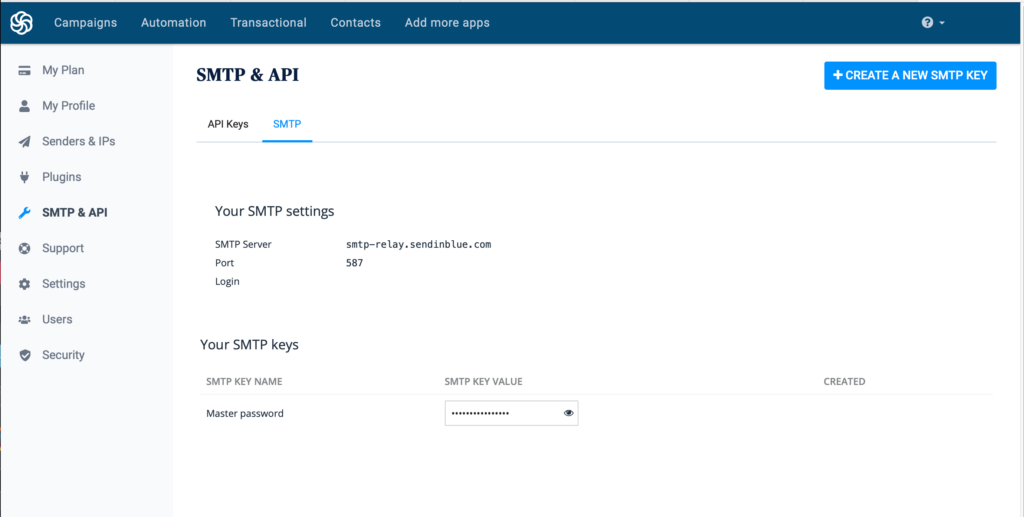Open the Transactional menu
The width and height of the screenshot is (1024, 517).
pyautogui.click(x=268, y=23)
